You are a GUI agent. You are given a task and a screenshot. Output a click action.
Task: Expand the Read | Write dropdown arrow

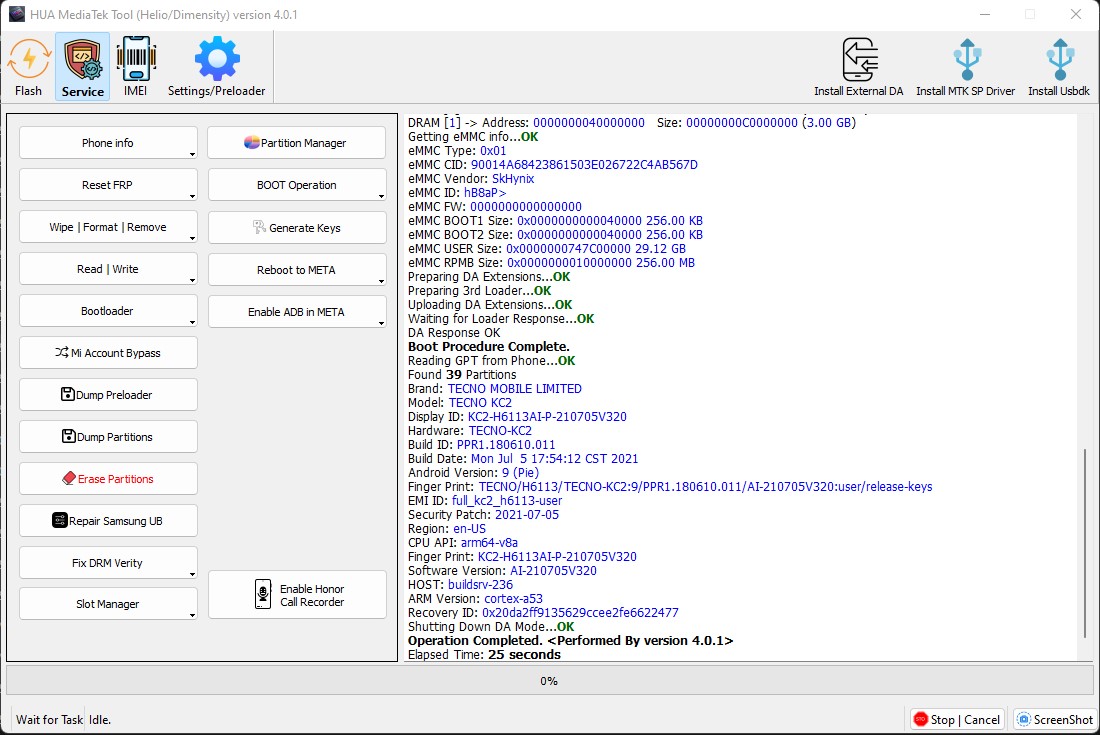click(x=192, y=281)
